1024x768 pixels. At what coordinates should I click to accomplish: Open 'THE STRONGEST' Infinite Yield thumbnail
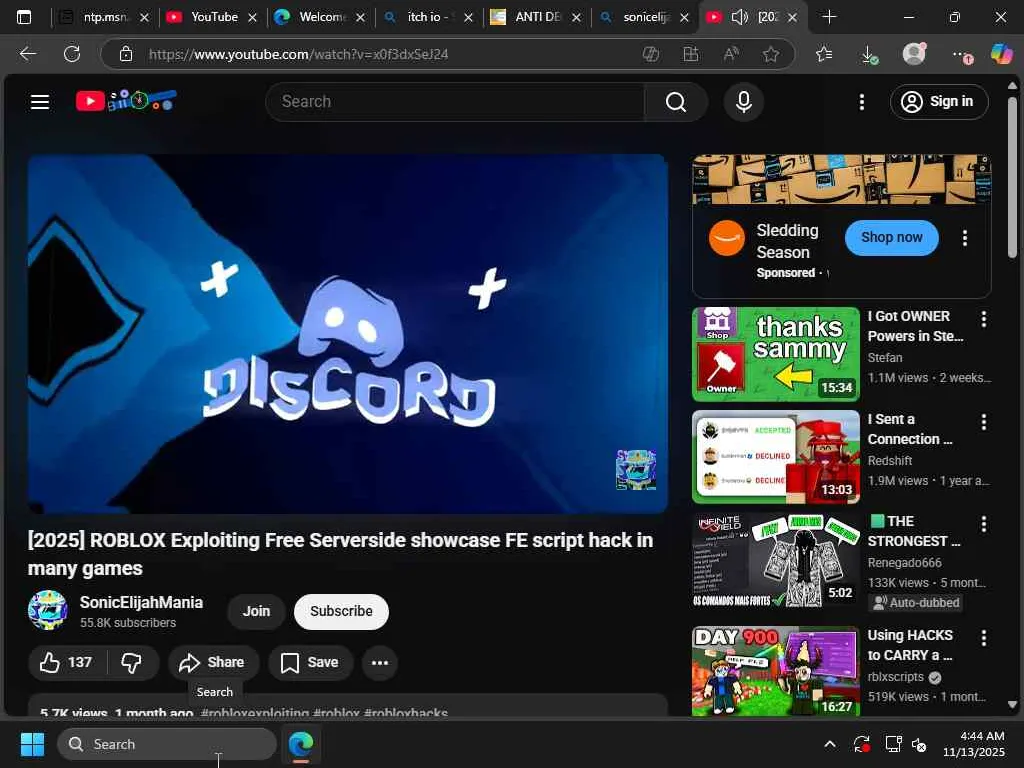pos(776,561)
